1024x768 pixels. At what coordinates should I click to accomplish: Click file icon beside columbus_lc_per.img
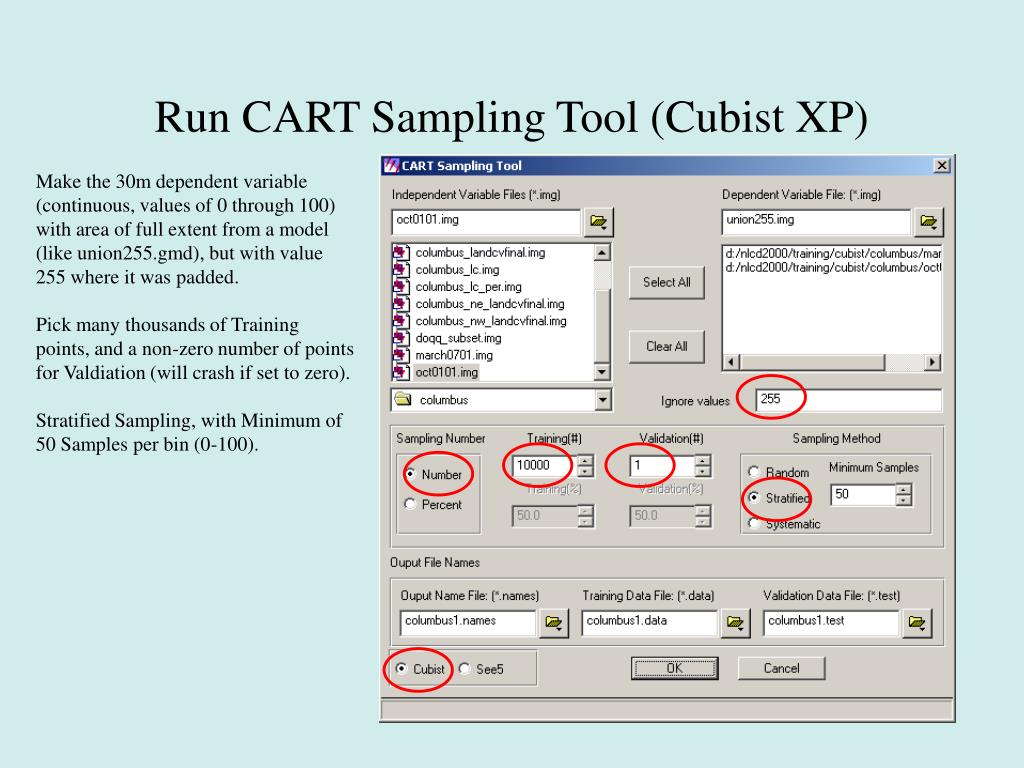click(401, 287)
